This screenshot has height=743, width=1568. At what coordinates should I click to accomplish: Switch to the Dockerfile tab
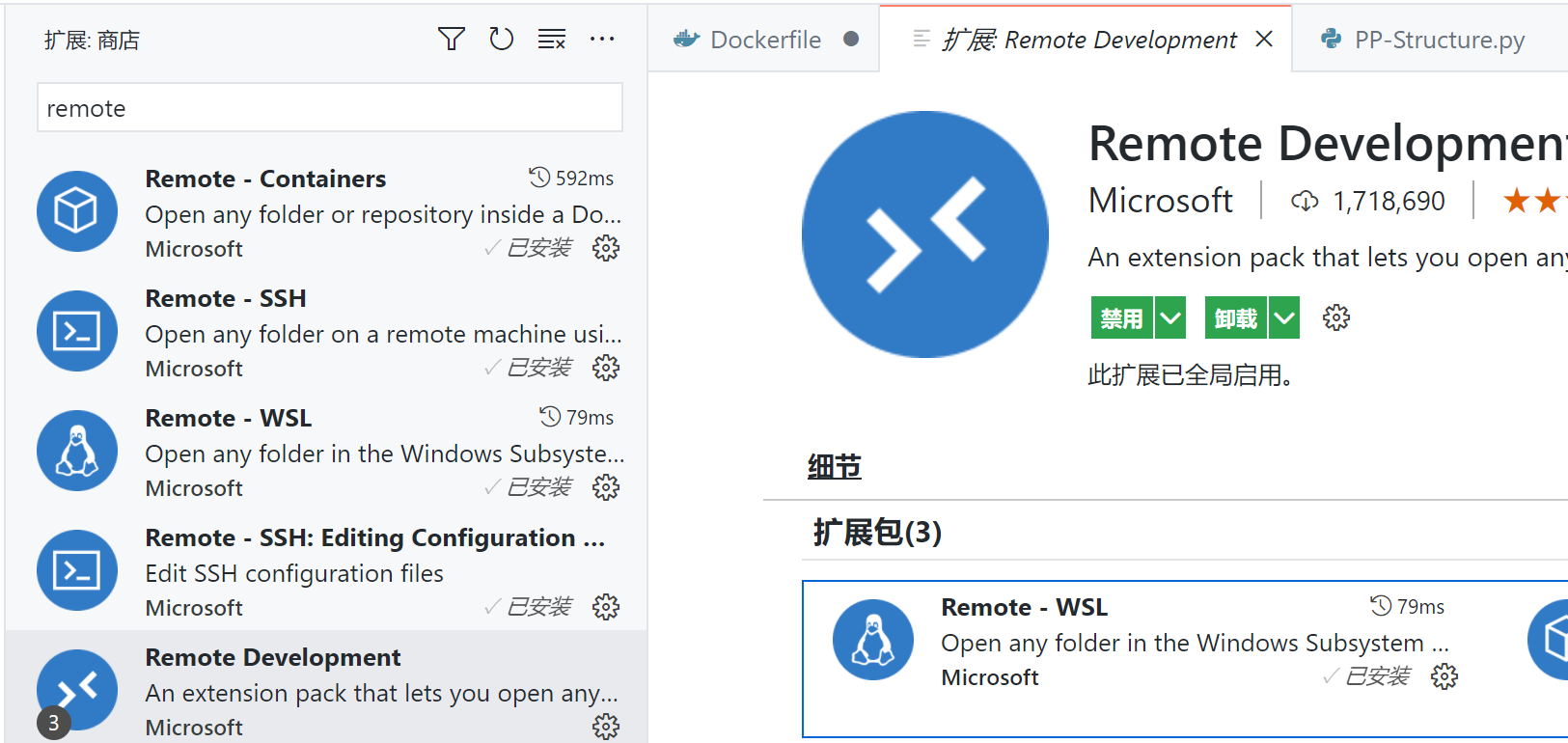[764, 40]
